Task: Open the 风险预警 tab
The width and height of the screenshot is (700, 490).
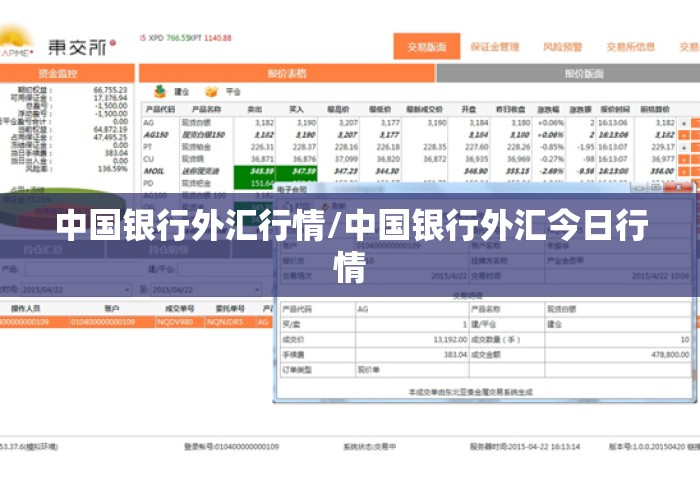Action: point(562,46)
